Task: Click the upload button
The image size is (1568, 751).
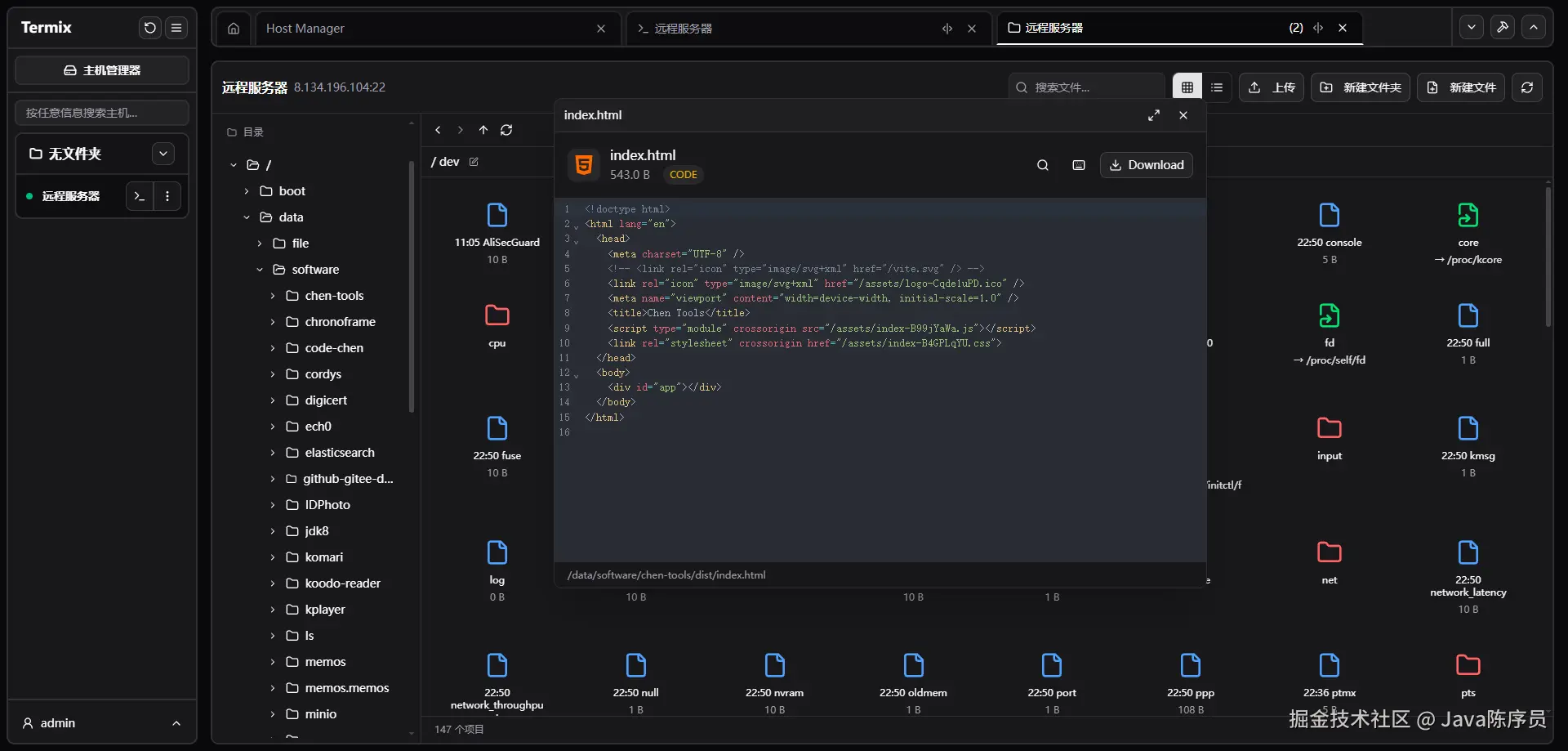Action: click(1272, 87)
